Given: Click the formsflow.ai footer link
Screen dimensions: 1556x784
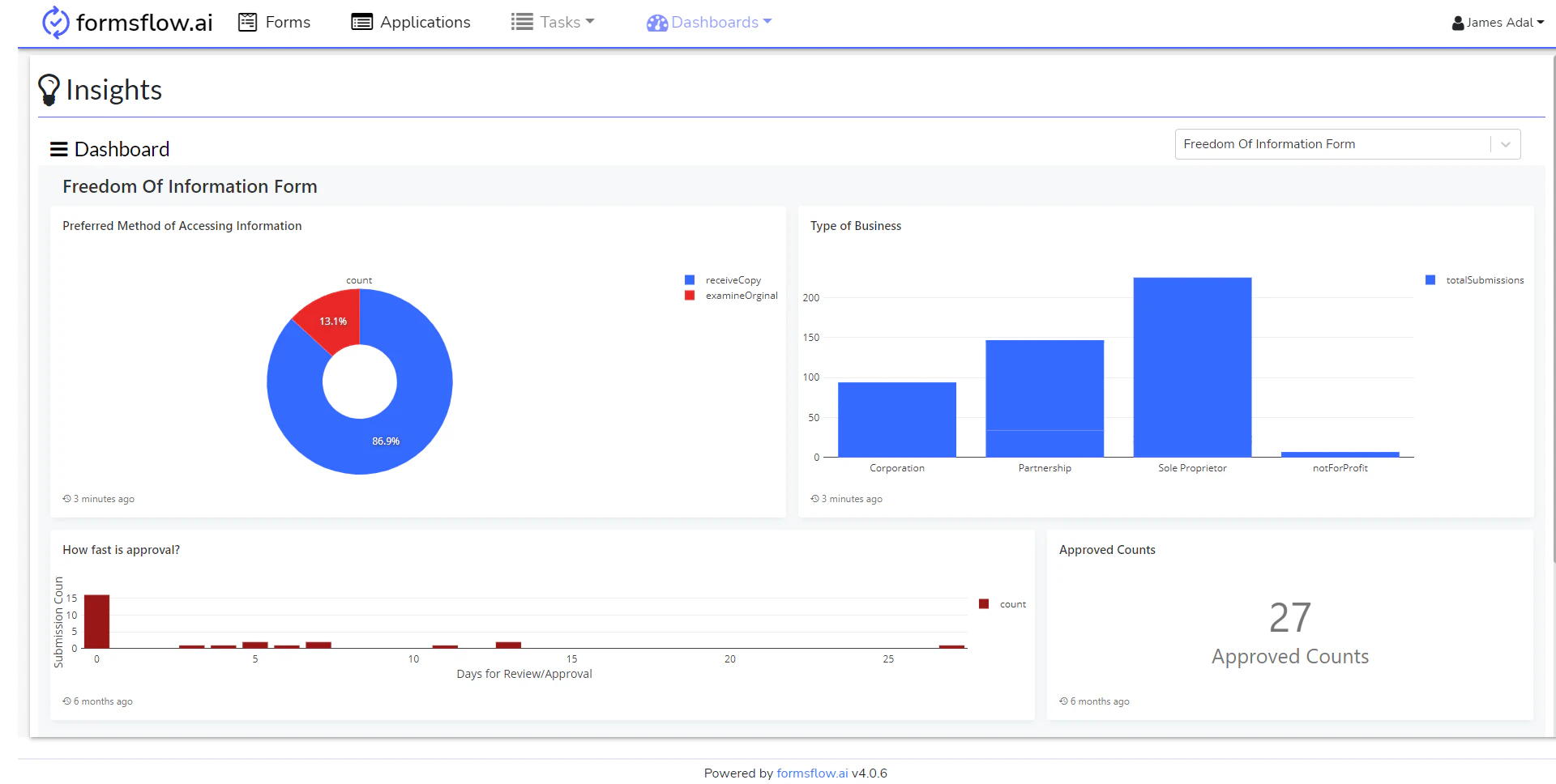Looking at the screenshot, I should (x=812, y=773).
